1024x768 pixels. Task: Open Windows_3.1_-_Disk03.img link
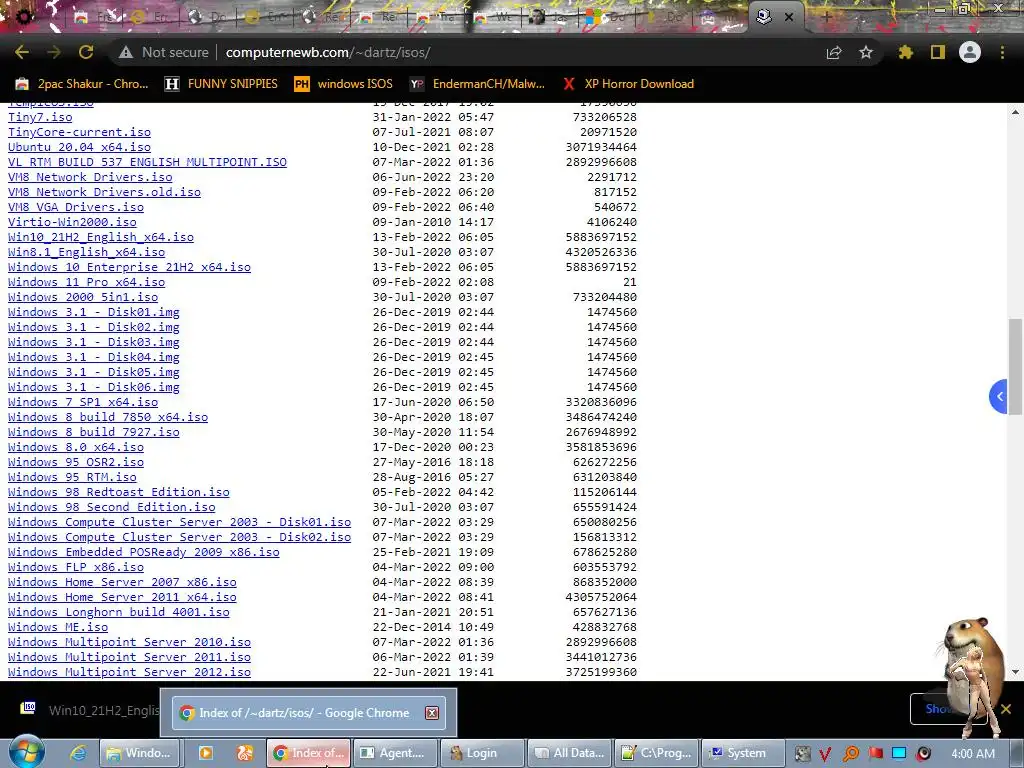[93, 342]
